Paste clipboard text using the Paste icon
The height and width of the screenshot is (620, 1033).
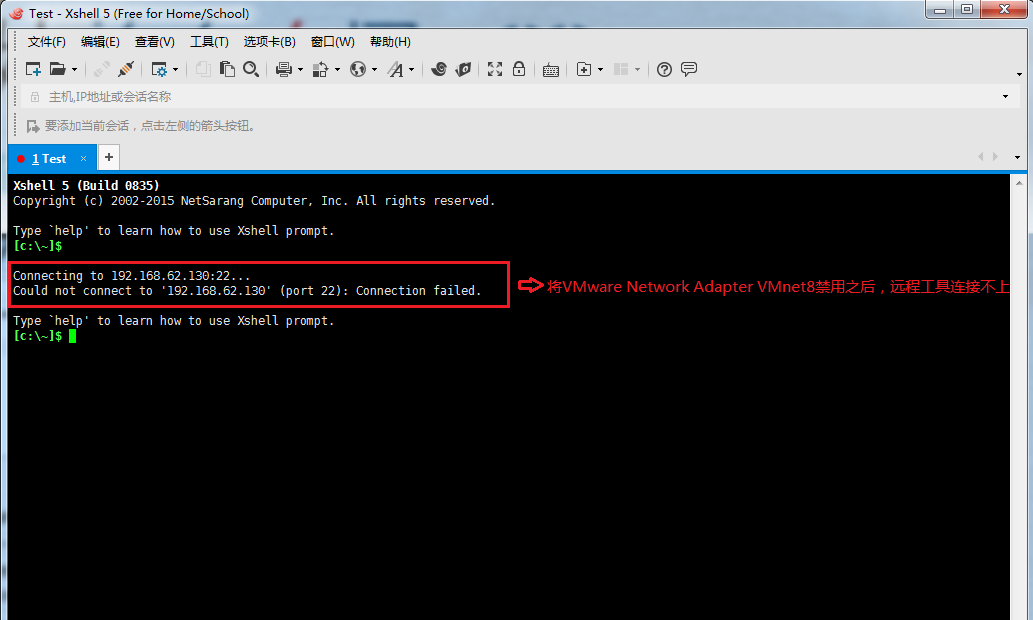tap(227, 69)
